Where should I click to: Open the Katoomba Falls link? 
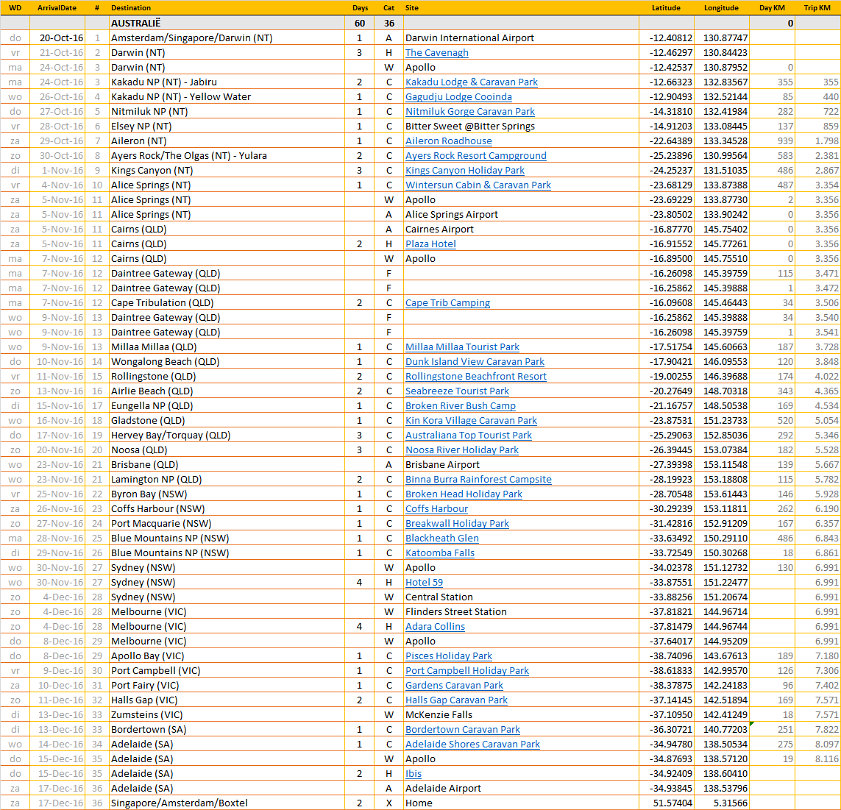(x=439, y=553)
